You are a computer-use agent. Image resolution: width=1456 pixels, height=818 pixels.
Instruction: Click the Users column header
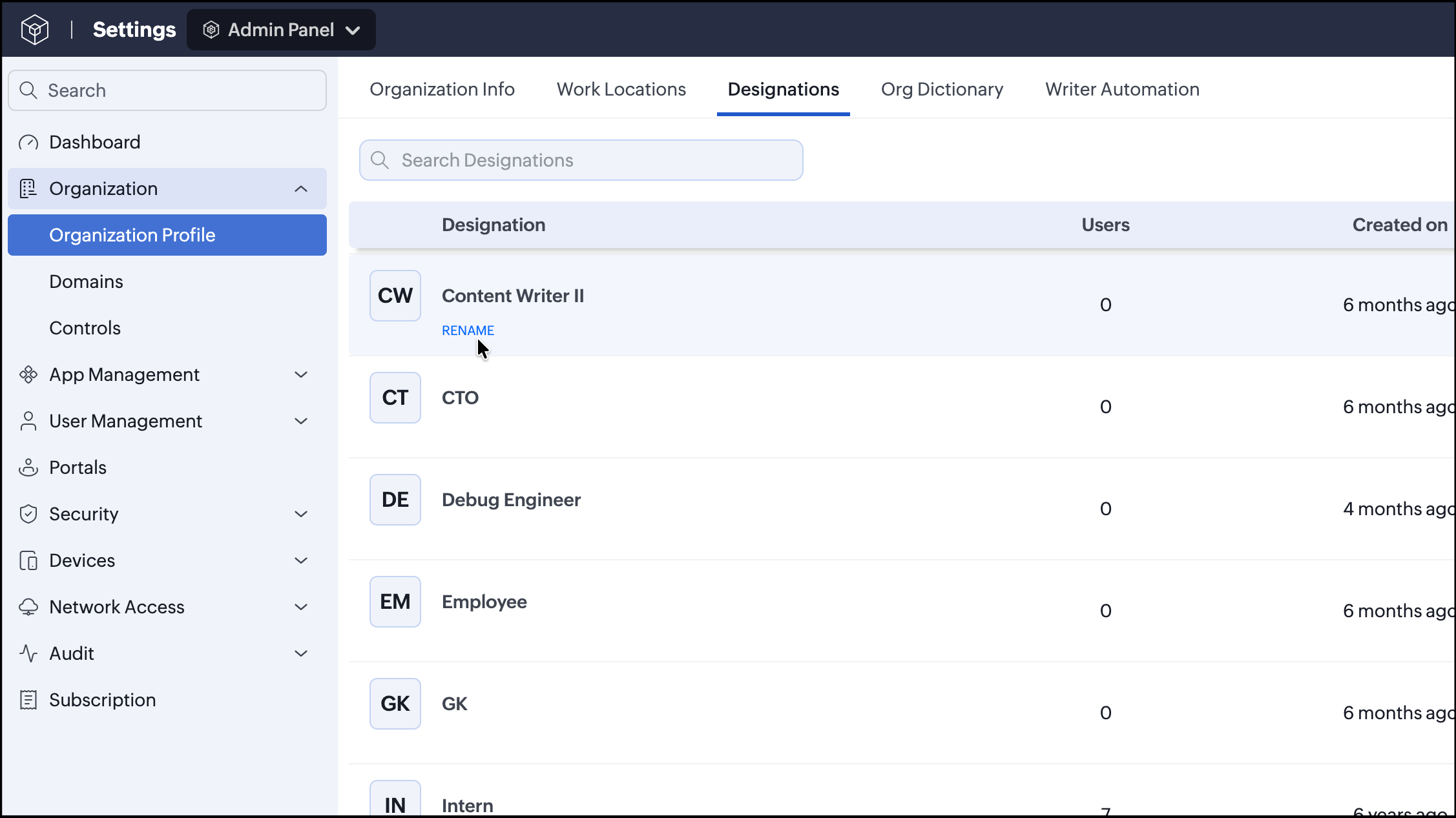[1106, 225]
